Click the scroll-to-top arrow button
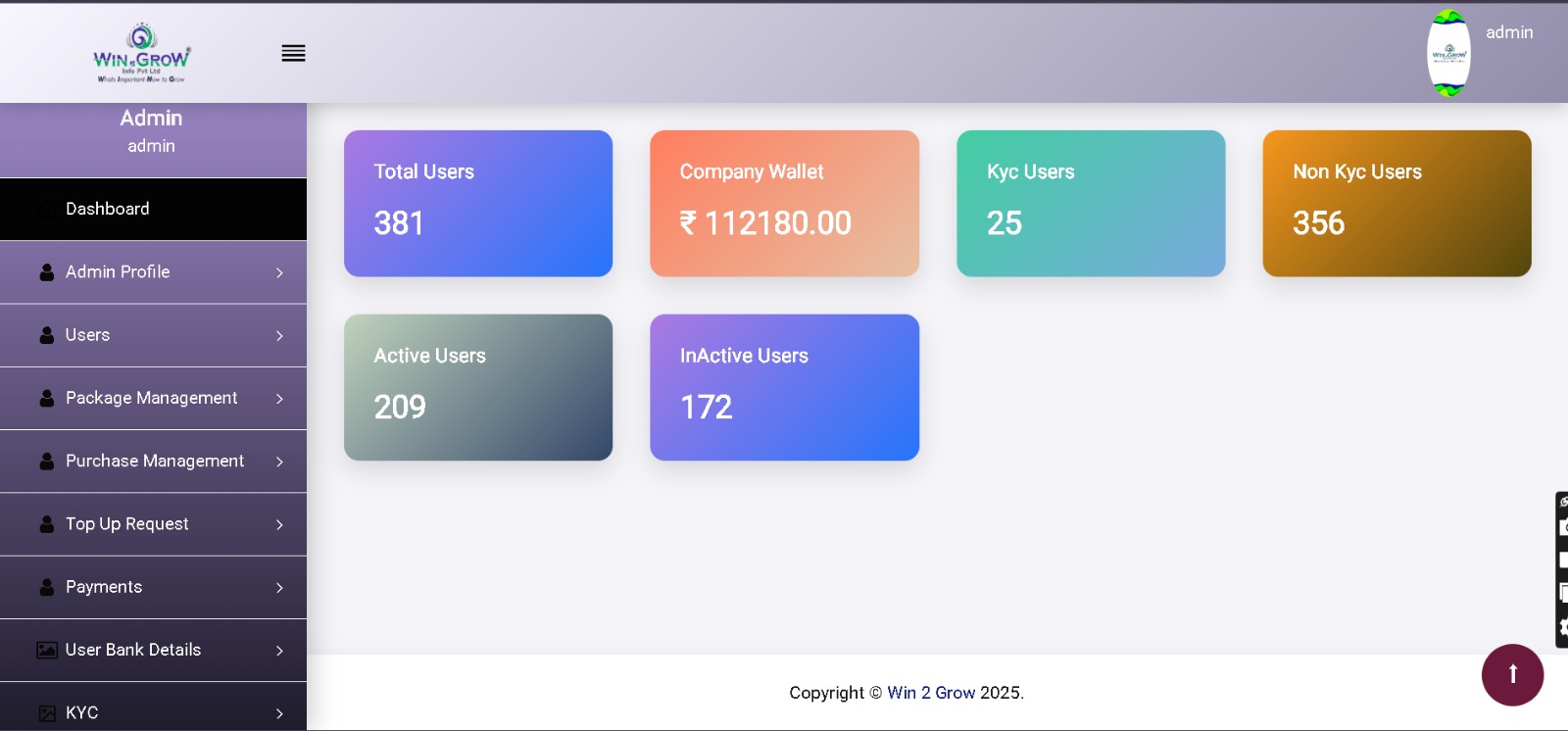 click(1512, 674)
